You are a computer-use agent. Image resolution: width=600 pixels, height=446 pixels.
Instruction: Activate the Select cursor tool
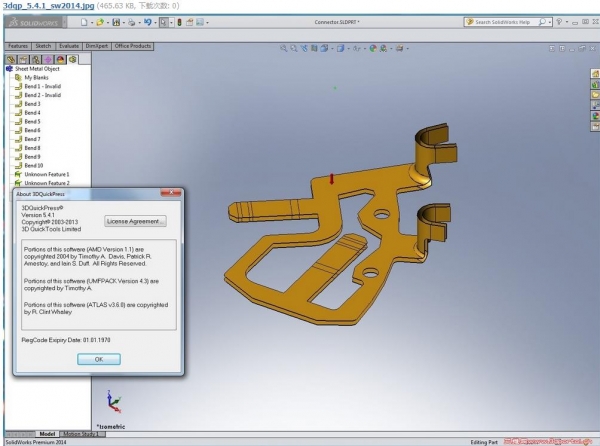(x=163, y=23)
